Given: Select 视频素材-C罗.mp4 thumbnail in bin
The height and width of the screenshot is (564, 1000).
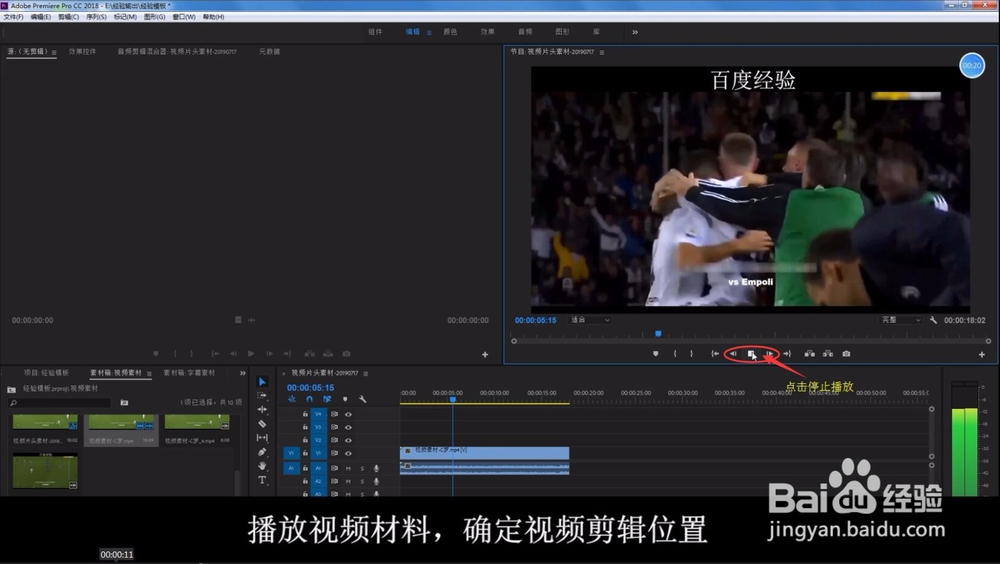Looking at the screenshot, I should pyautogui.click(x=121, y=422).
